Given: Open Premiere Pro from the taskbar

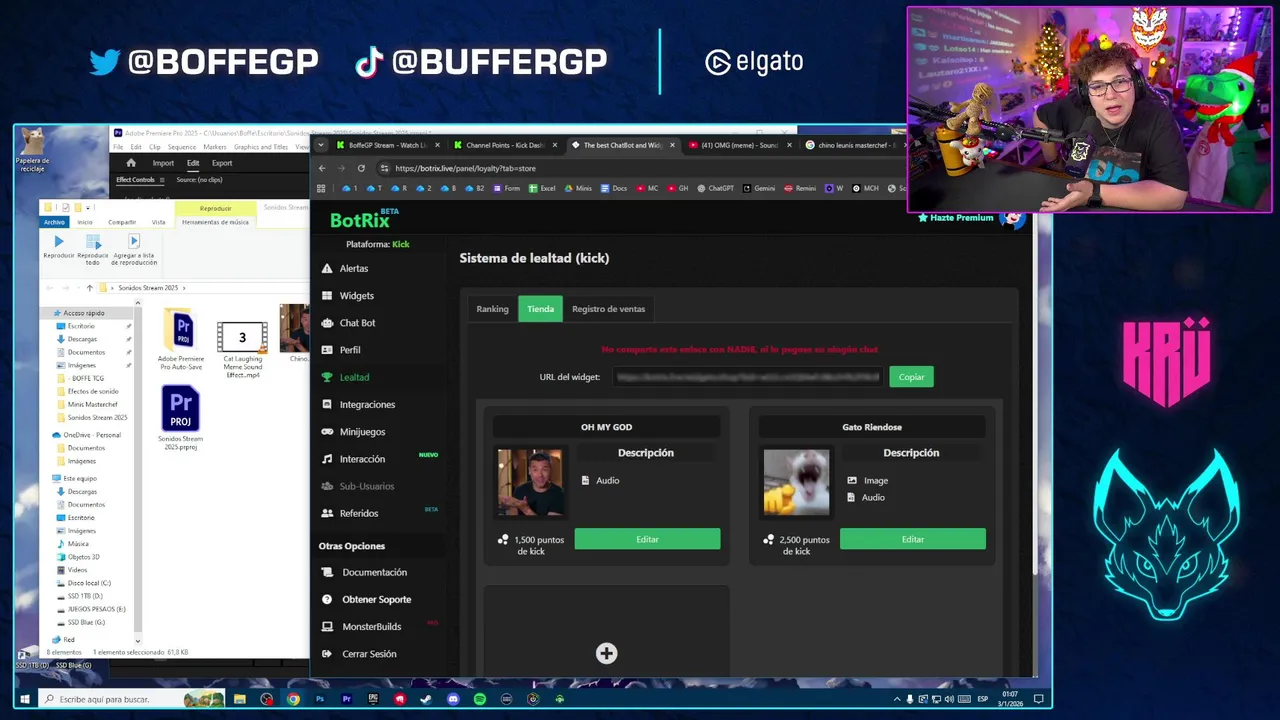Looking at the screenshot, I should click(x=346, y=699).
